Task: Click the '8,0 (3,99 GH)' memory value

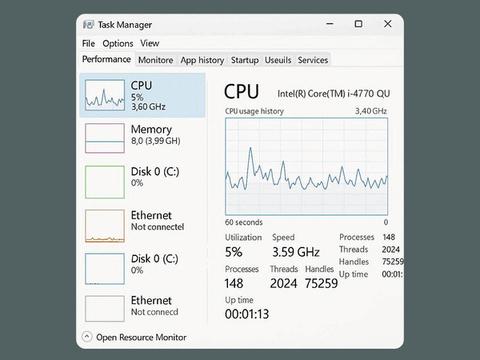Action: [156, 141]
